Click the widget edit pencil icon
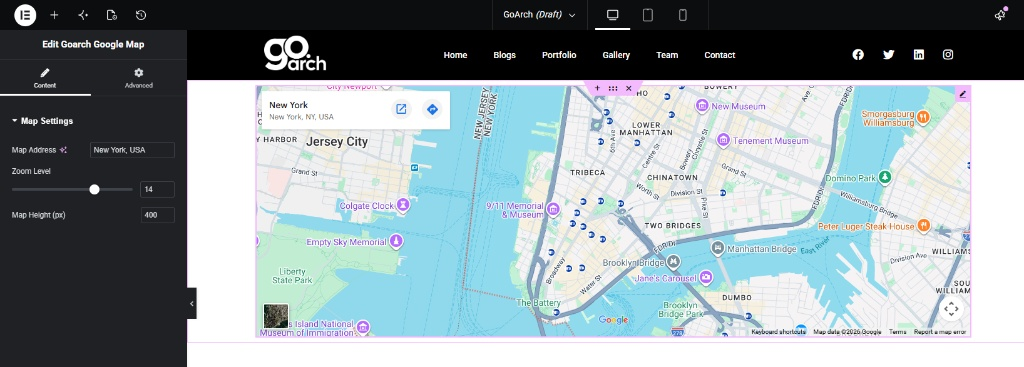Viewport: 1024px width, 367px height. (963, 94)
